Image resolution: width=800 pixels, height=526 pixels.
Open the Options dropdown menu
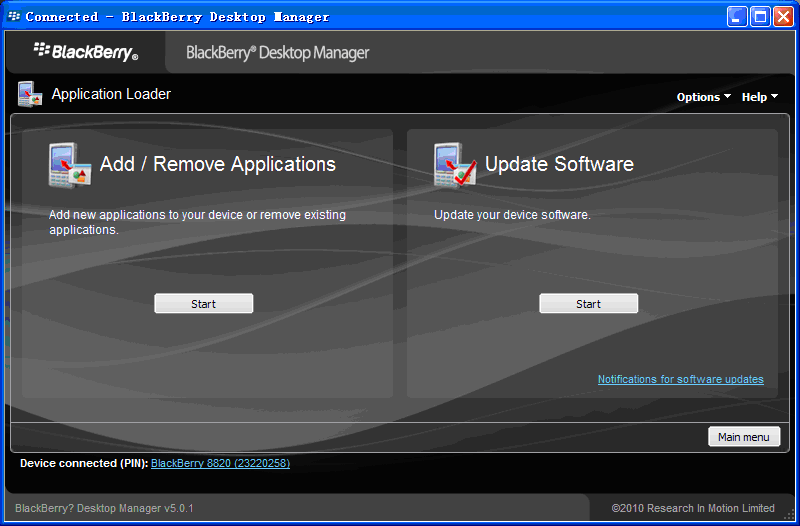(x=704, y=97)
